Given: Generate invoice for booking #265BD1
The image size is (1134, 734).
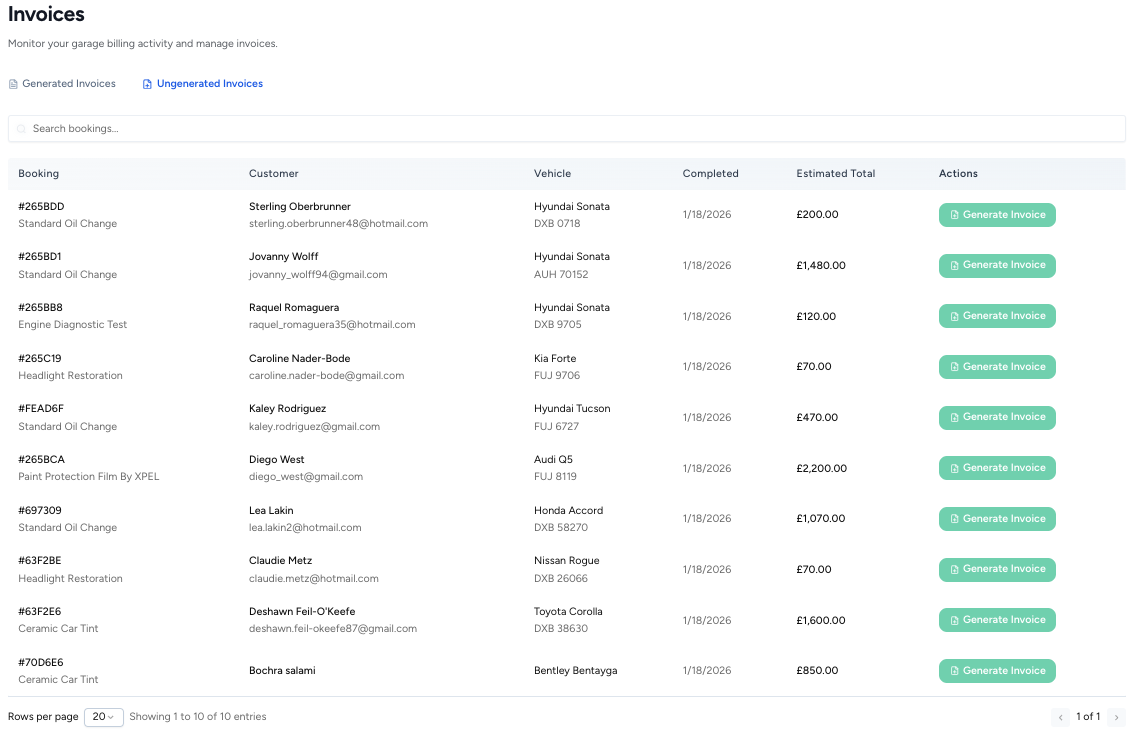Looking at the screenshot, I should point(997,265).
